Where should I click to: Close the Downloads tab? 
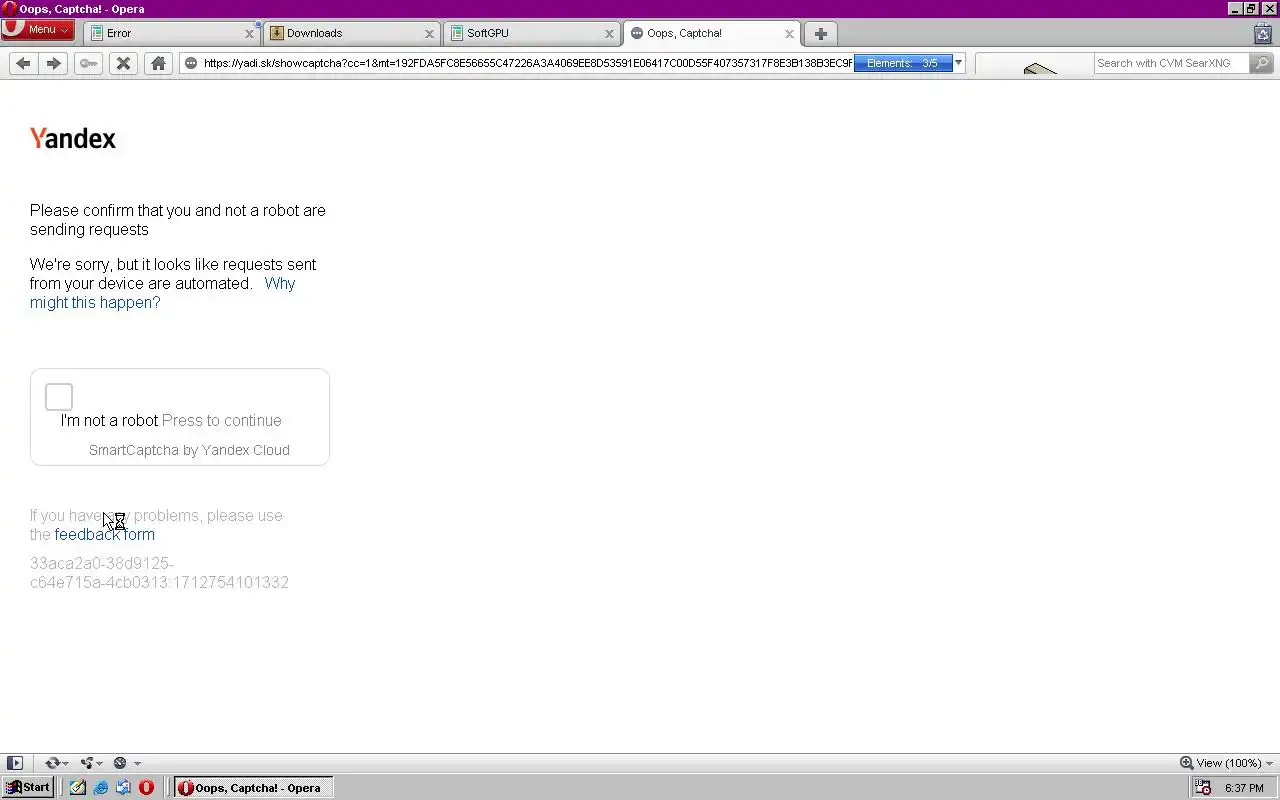coord(430,33)
